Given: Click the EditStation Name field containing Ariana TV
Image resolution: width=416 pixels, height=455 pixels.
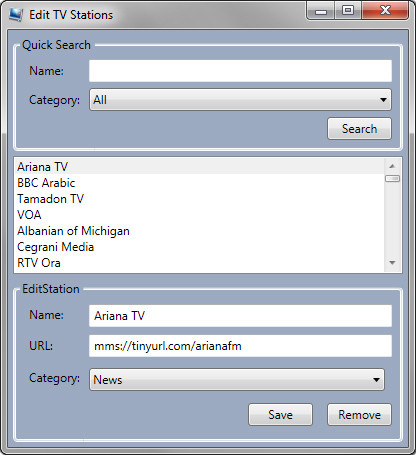Looking at the screenshot, I should [x=240, y=316].
